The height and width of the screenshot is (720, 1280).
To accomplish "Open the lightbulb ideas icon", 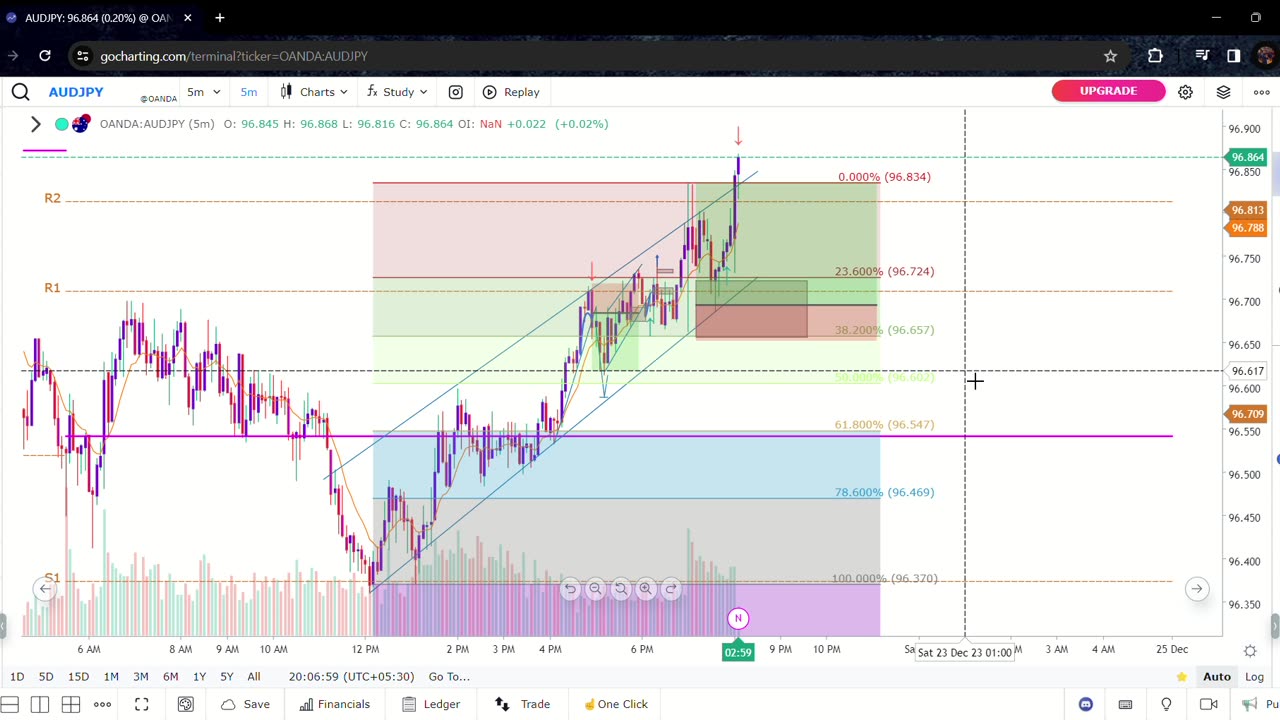I will (1166, 704).
